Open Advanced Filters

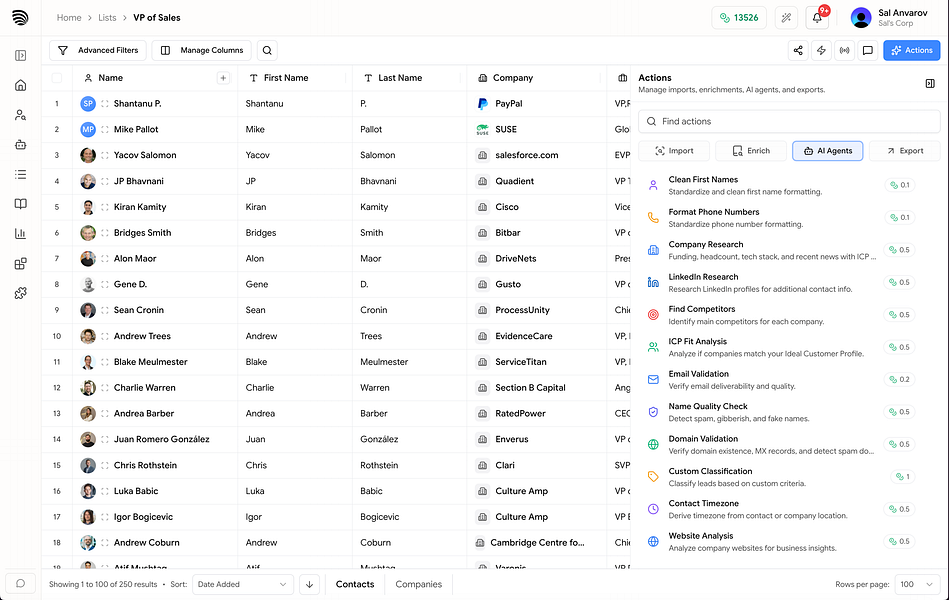click(98, 50)
